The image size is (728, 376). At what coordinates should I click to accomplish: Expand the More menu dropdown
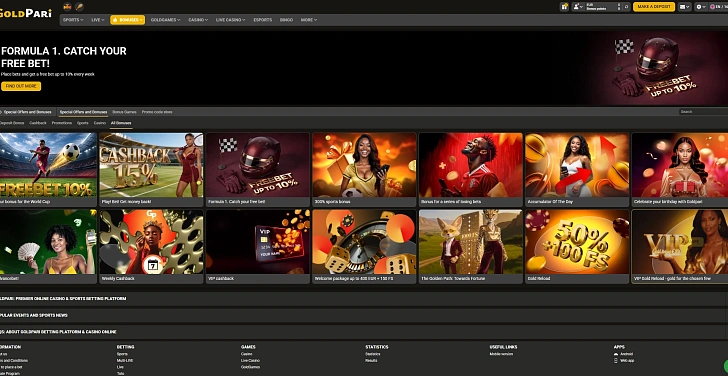309,20
